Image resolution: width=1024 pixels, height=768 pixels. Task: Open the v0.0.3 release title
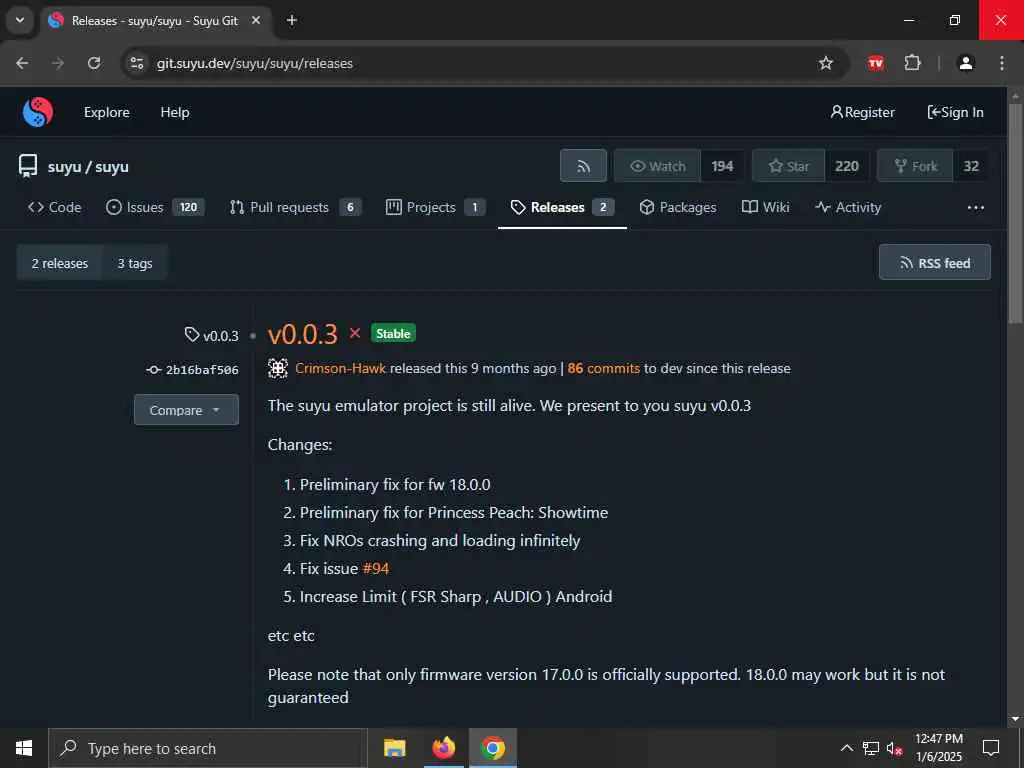pyautogui.click(x=302, y=334)
